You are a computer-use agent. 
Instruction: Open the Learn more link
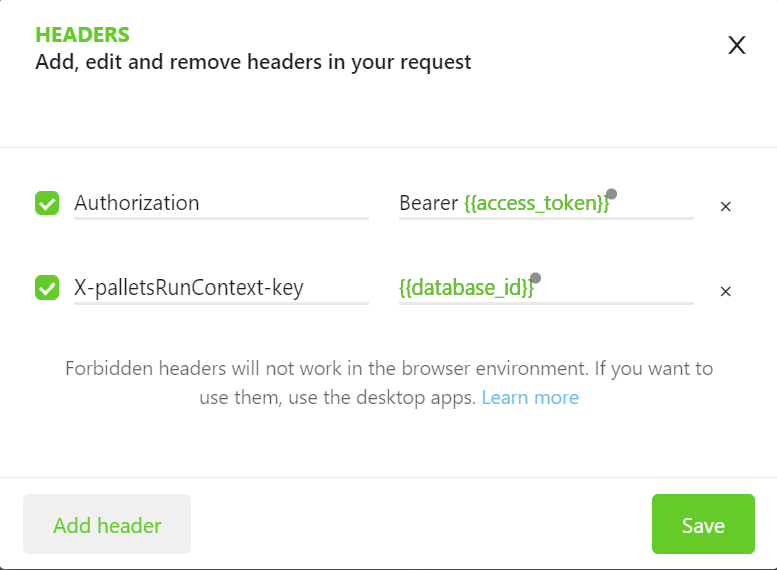(530, 397)
